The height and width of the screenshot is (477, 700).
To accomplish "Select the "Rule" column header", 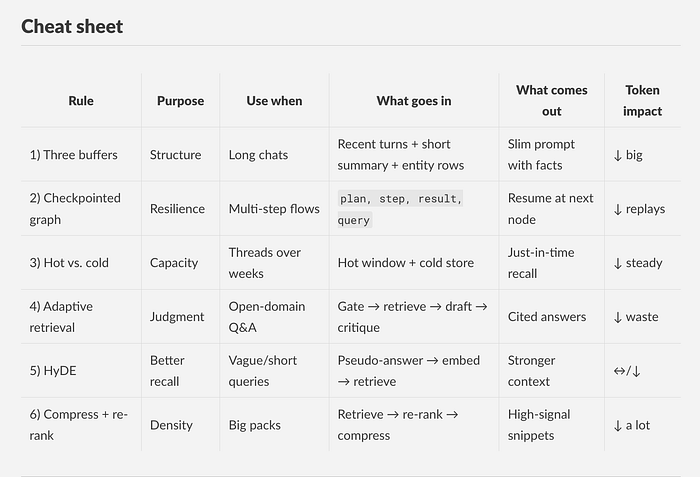I will 81,101.
